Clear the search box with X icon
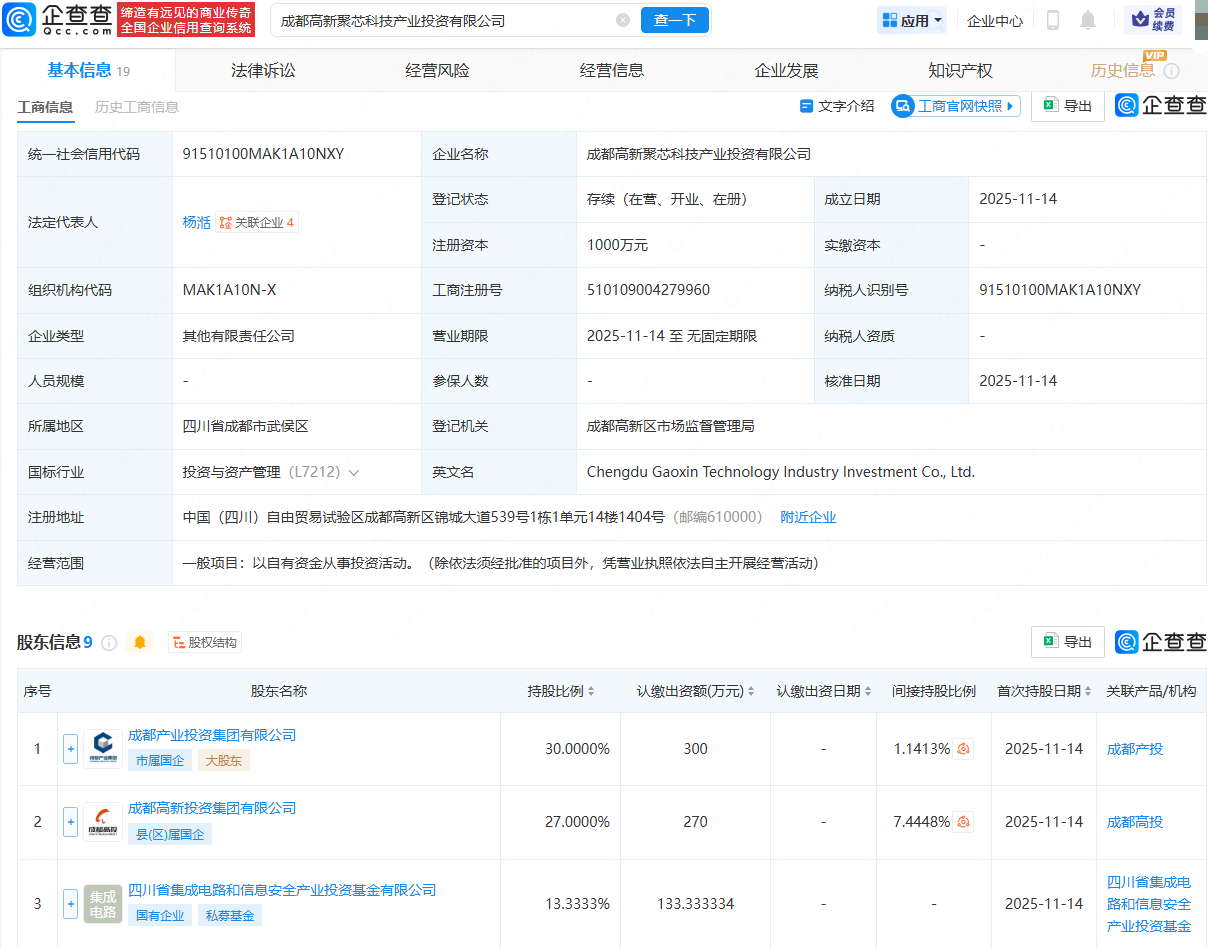1208x949 pixels. (623, 20)
